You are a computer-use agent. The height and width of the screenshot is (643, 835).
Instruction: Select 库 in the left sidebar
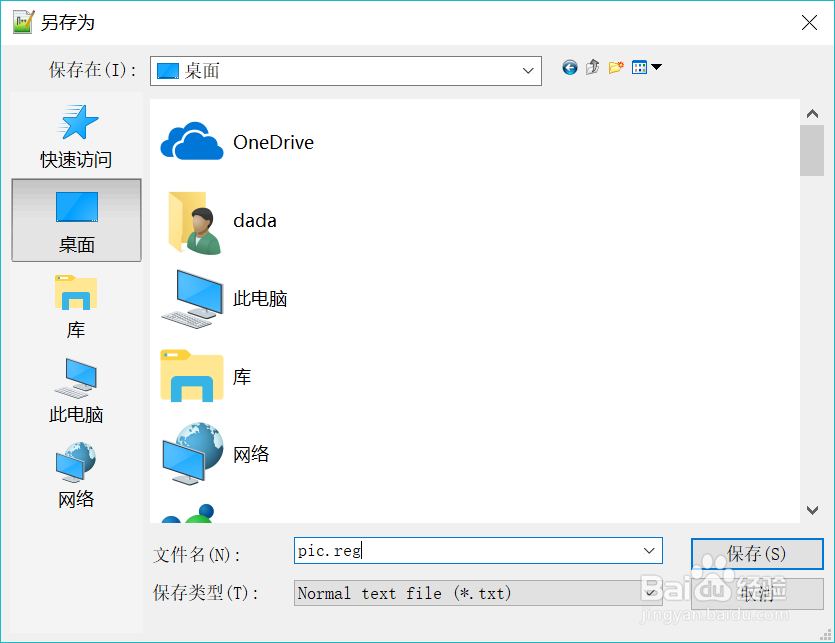pos(75,308)
